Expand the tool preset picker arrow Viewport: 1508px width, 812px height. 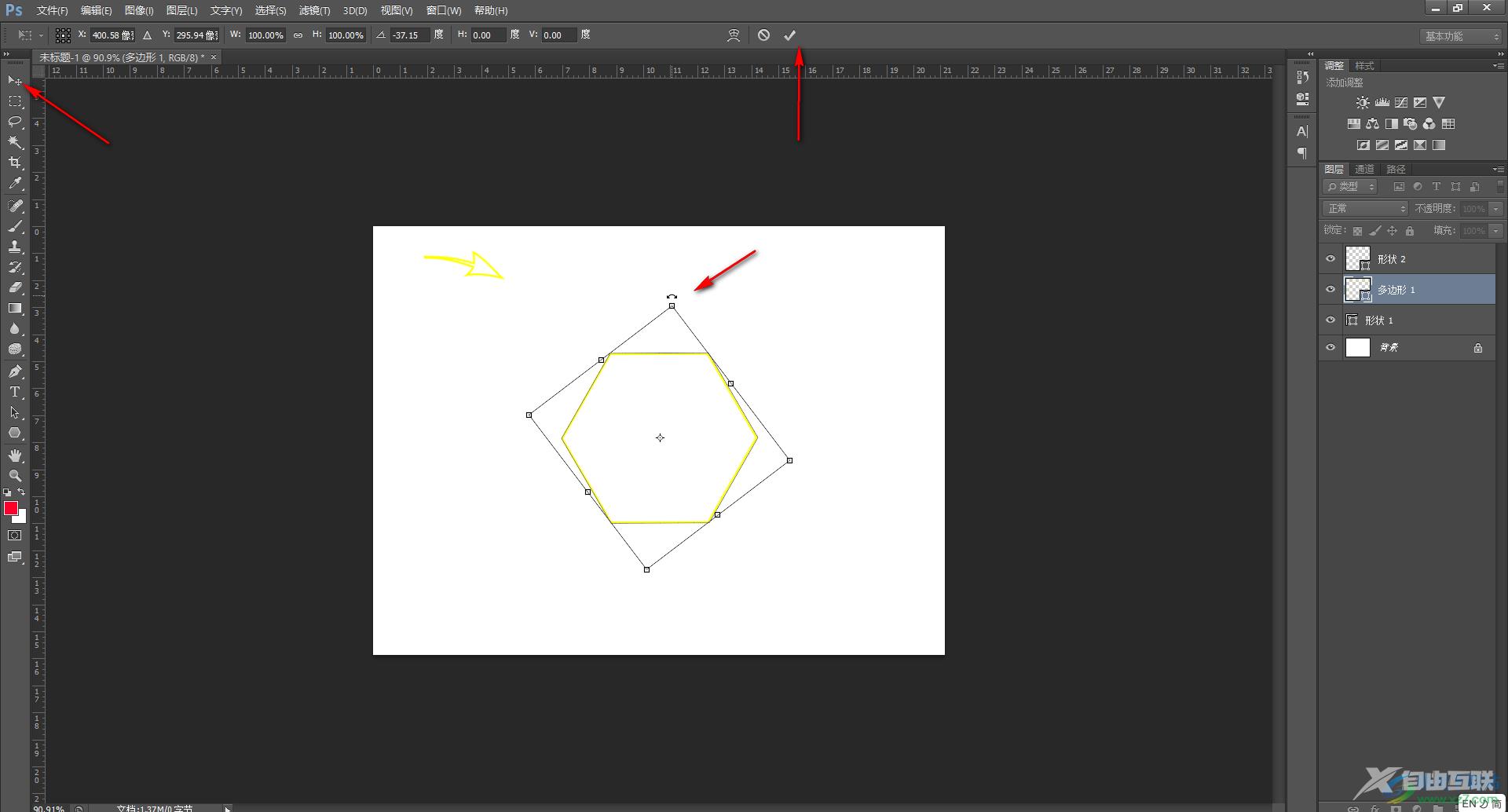click(41, 35)
